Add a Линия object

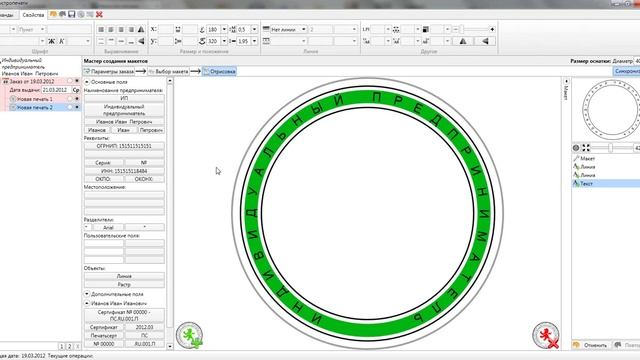(x=124, y=276)
